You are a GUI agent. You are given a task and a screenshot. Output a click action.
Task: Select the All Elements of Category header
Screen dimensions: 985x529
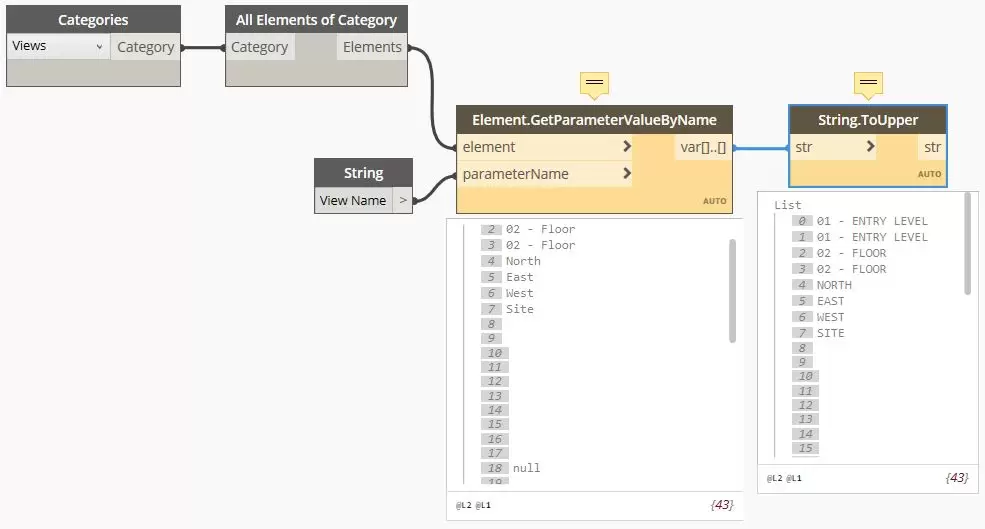click(x=316, y=20)
